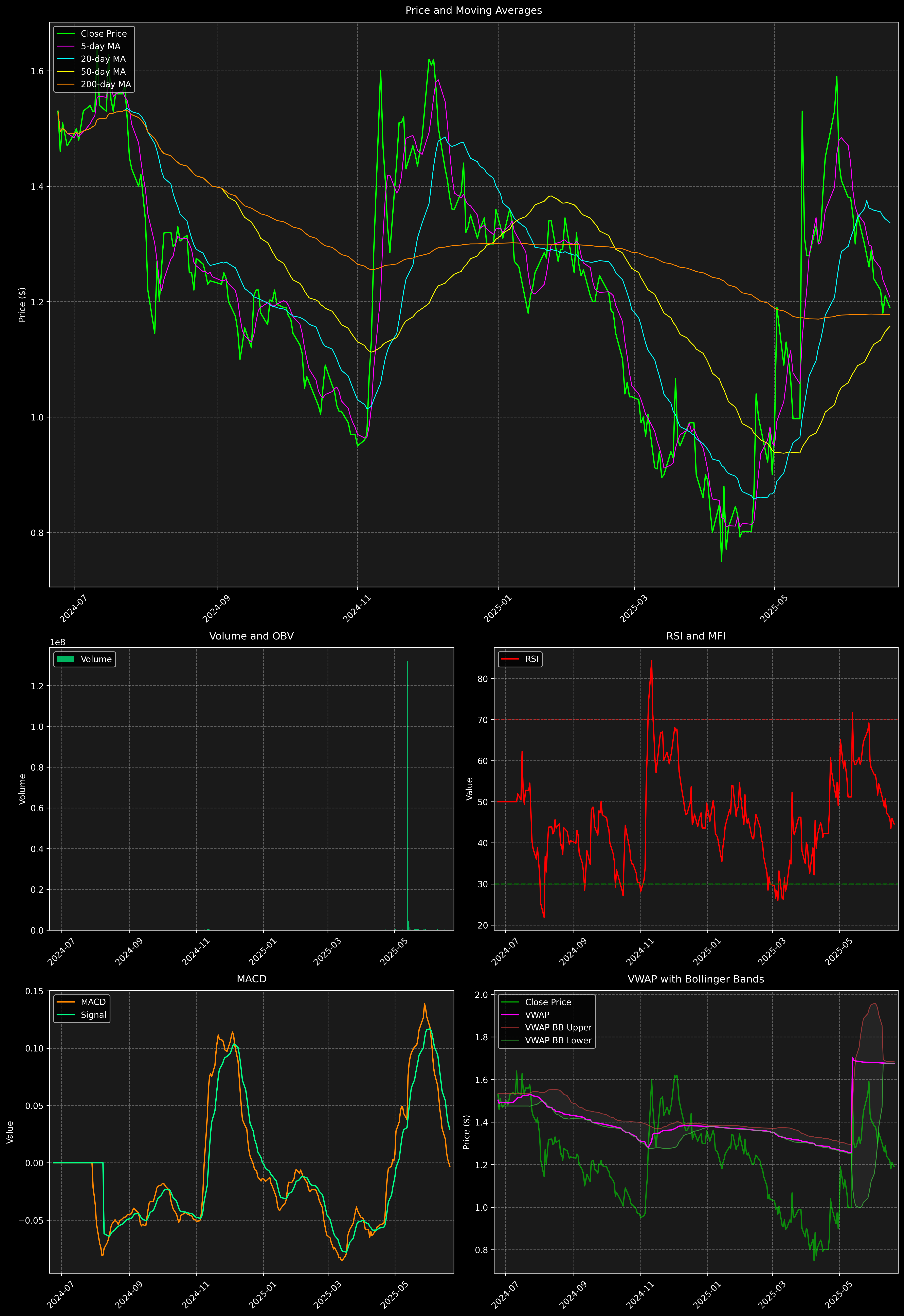The height and width of the screenshot is (1316, 904).
Task: Click the green Volume legend patch
Action: 66,659
